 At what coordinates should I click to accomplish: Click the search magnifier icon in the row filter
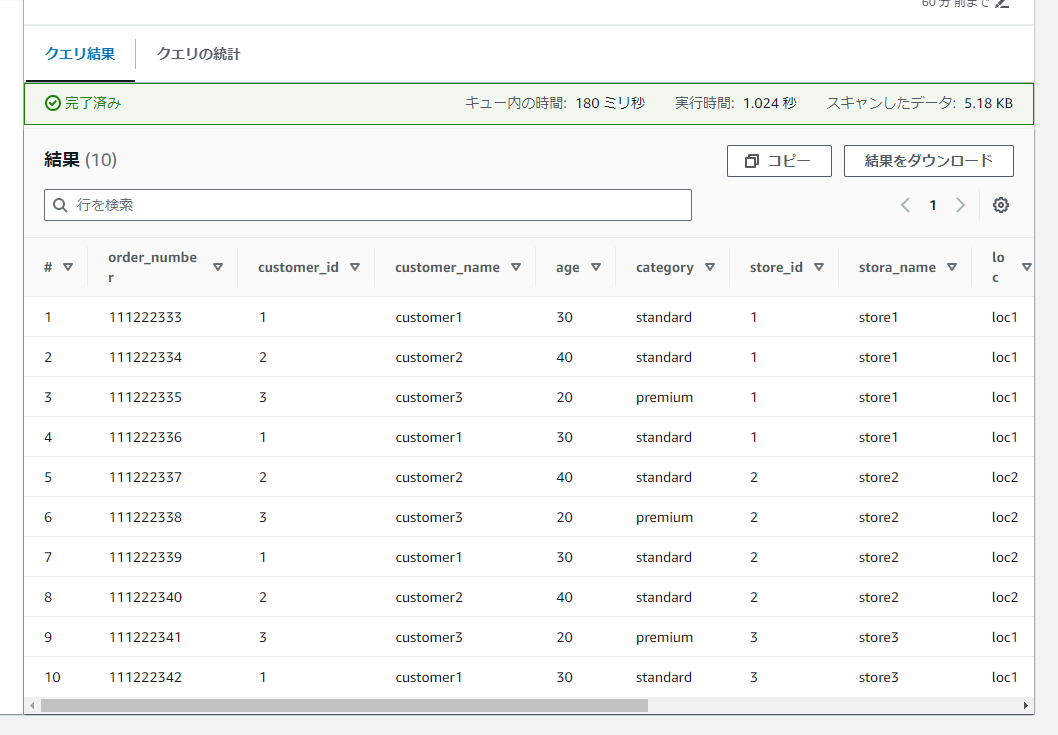(x=60, y=205)
